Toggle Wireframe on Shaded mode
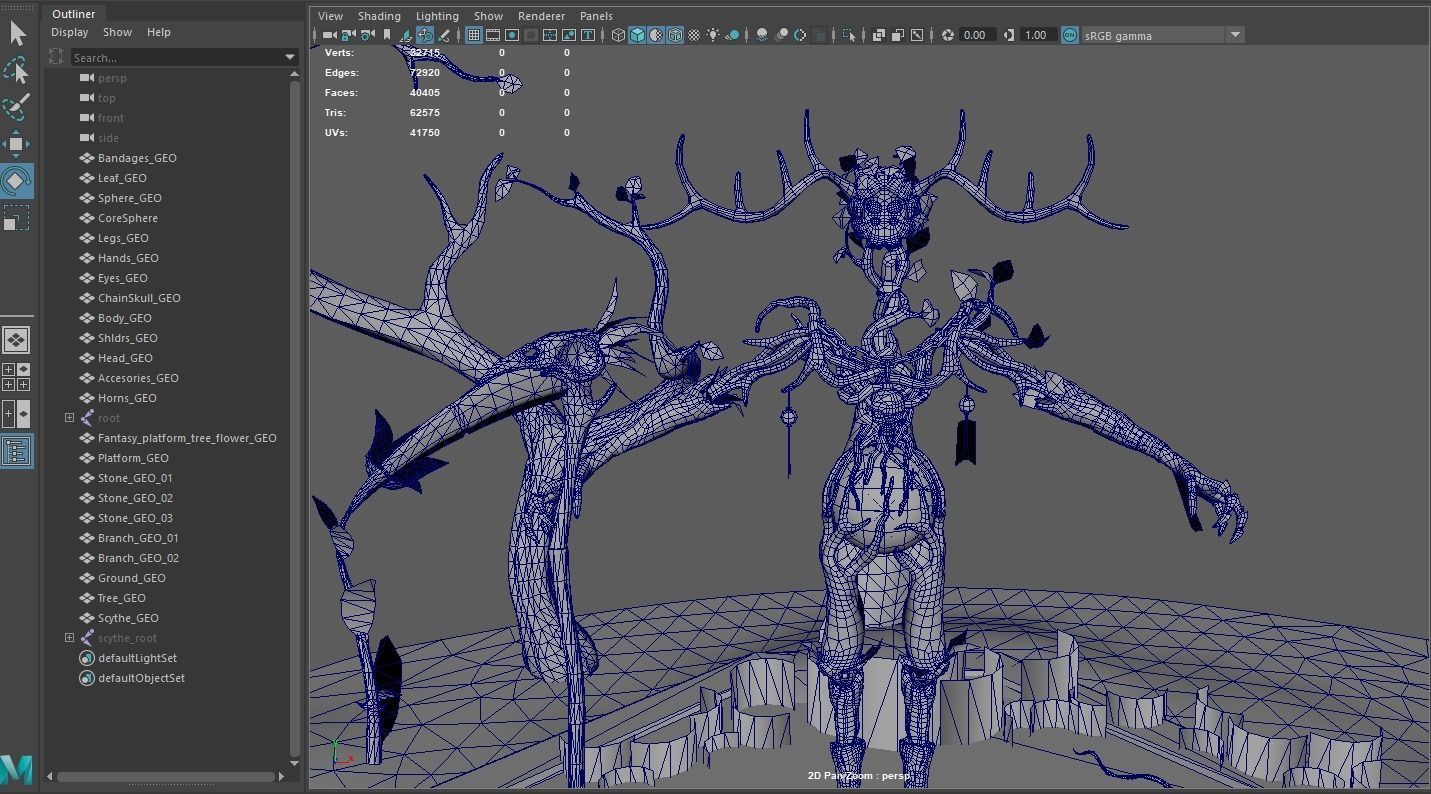 point(675,35)
